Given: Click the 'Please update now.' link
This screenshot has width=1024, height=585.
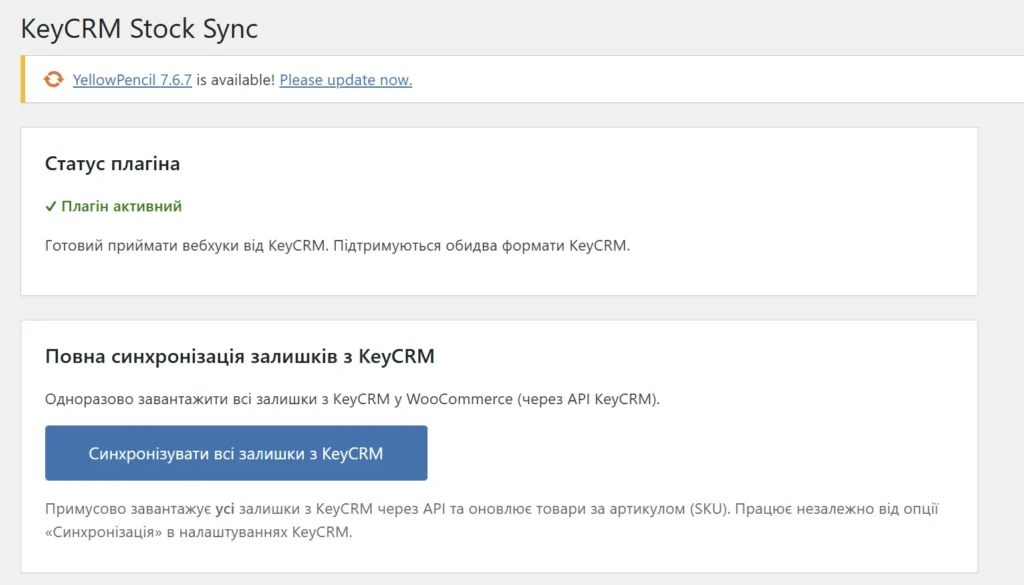Looking at the screenshot, I should pos(345,80).
